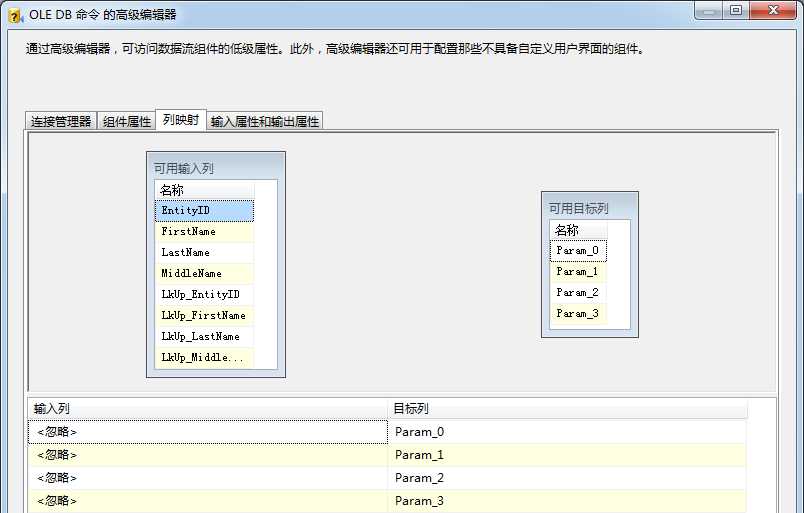Minimize the advanced editor window
Image resolution: width=804 pixels, height=513 pixels.
pos(709,10)
